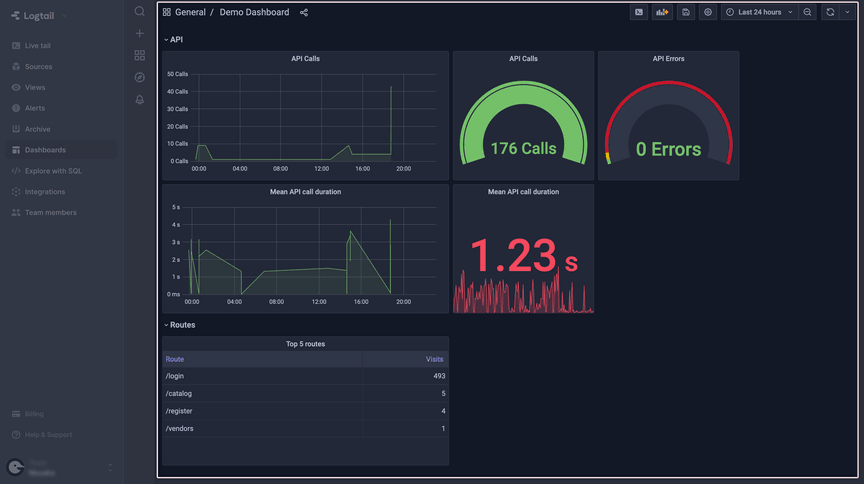Open Explore with SQL
Viewport: 864px width, 484px height.
coord(53,171)
